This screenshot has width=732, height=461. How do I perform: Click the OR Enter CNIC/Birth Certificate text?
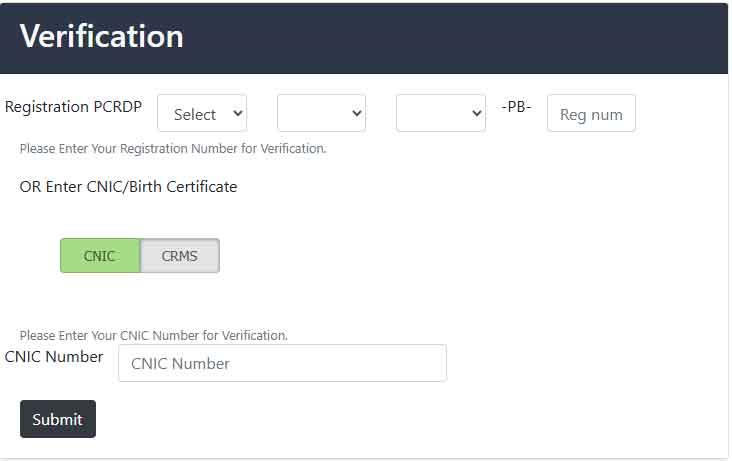click(x=128, y=187)
